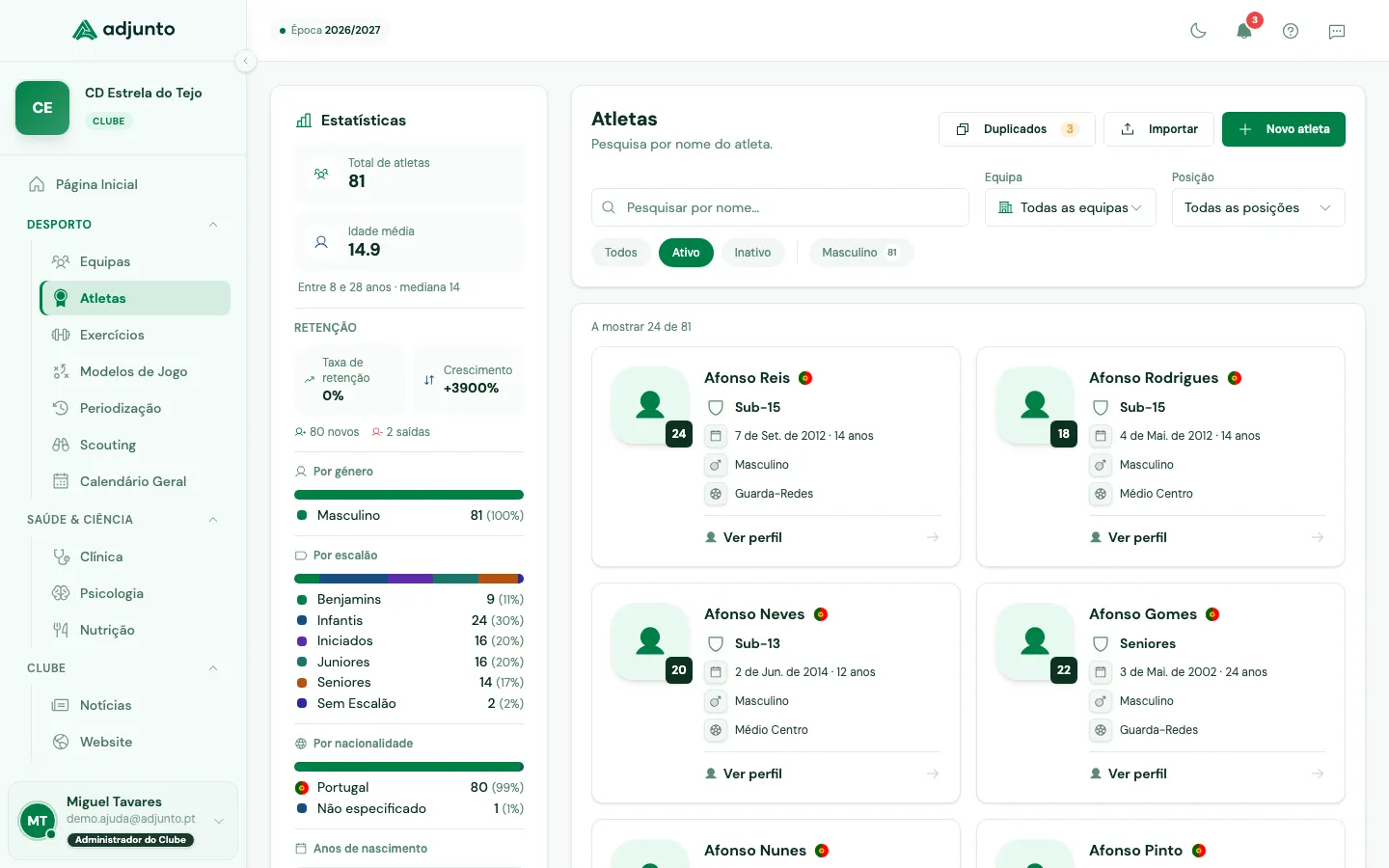
Task: Click the Por género green progress bar
Action: pos(409,495)
